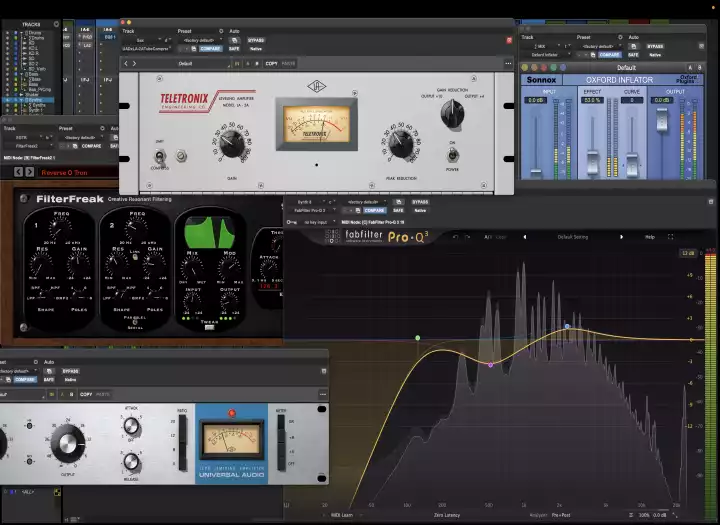Click the UA diamond logo on LA-2A
Viewport: 720px width, 525px height.
coord(316,86)
